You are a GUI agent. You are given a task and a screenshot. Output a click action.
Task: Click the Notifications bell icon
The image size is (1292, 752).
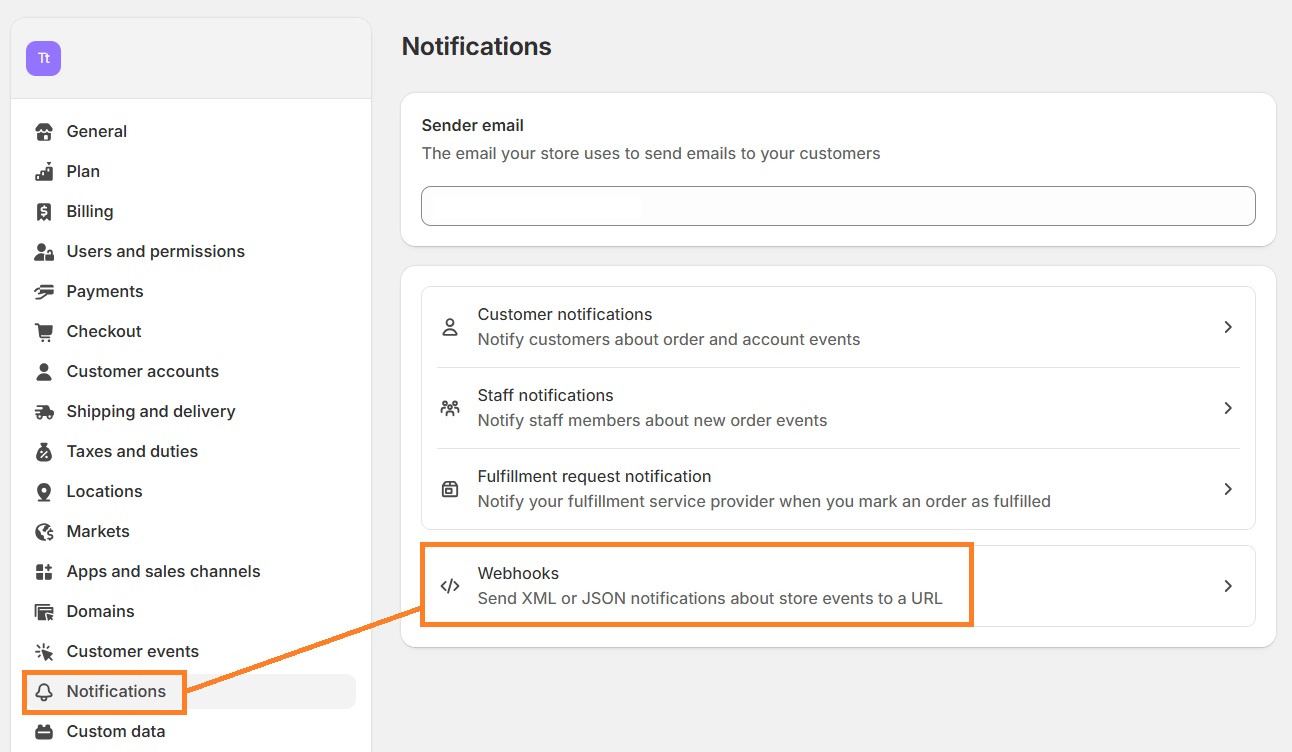coord(44,691)
